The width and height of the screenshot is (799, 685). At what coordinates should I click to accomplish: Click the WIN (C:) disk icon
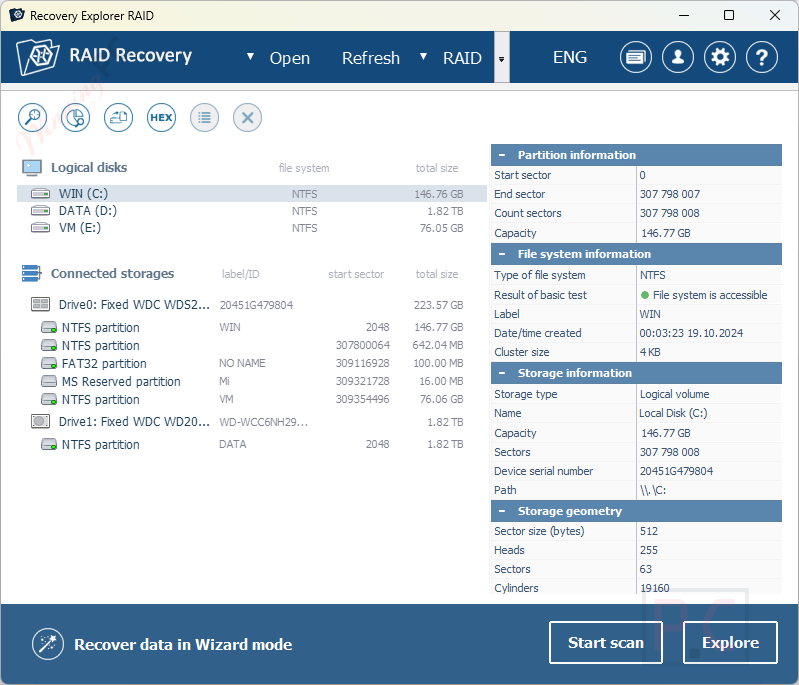tap(40, 194)
